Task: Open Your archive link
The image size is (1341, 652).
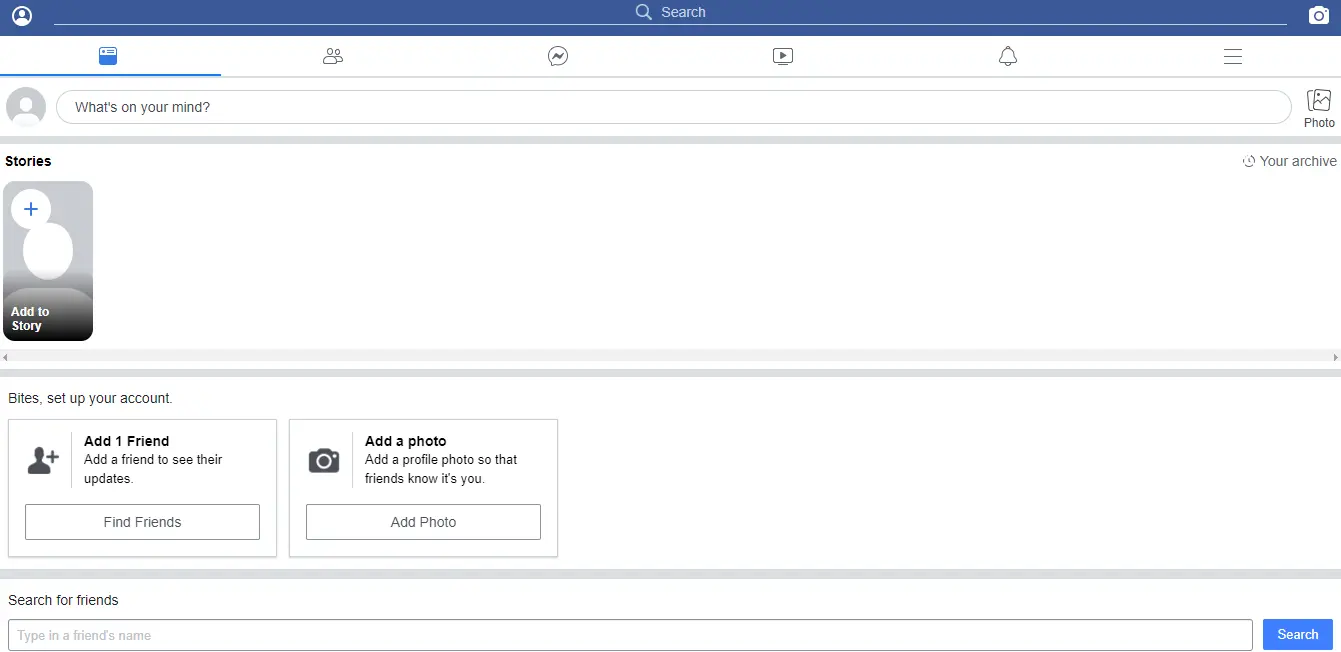Action: [x=1289, y=161]
